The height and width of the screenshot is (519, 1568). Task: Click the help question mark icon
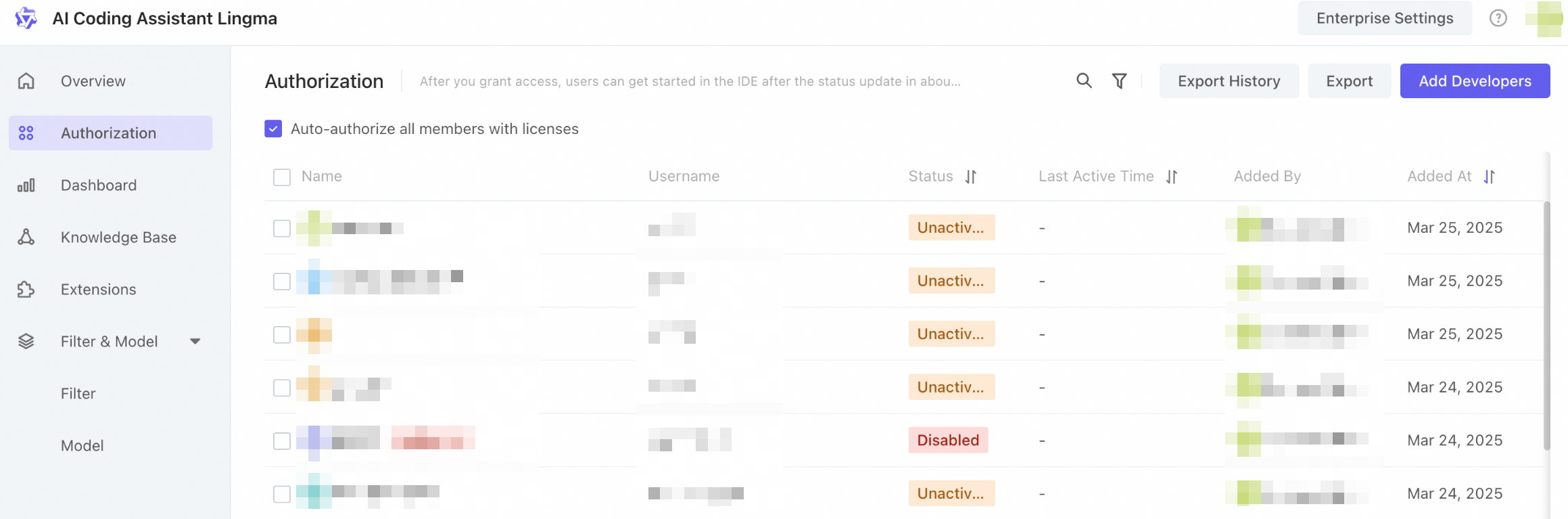[1498, 18]
